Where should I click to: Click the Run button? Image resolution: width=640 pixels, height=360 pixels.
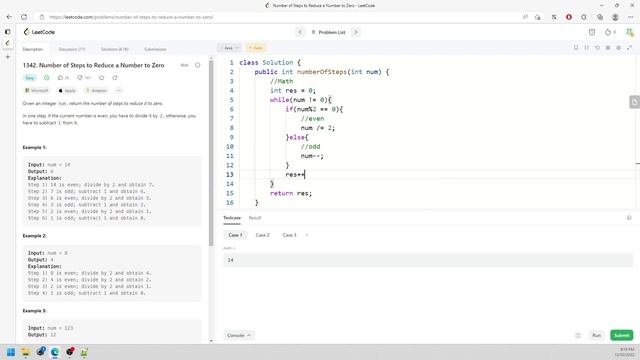pyautogui.click(x=596, y=335)
